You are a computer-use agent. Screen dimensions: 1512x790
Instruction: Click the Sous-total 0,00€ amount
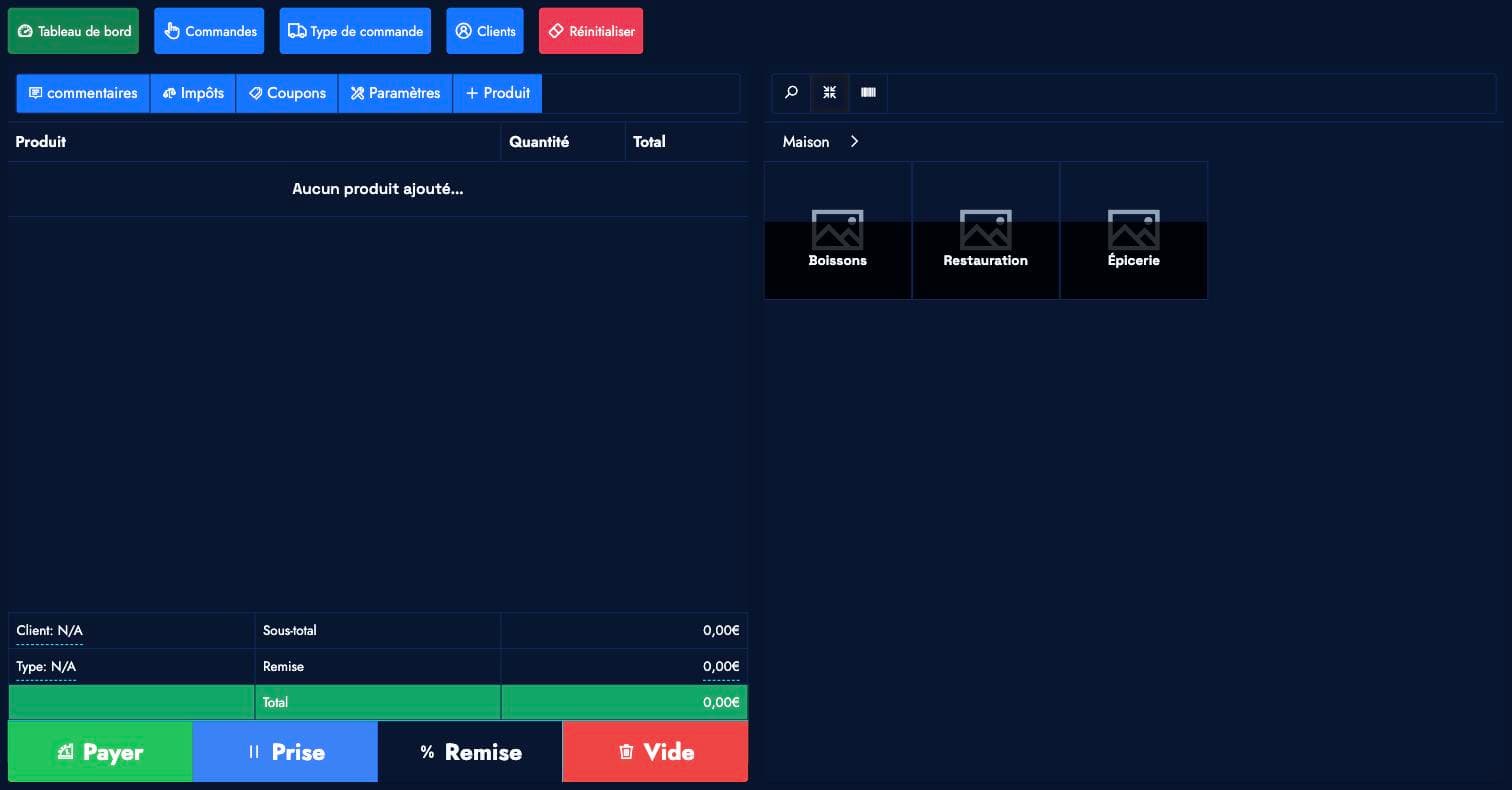[721, 631]
